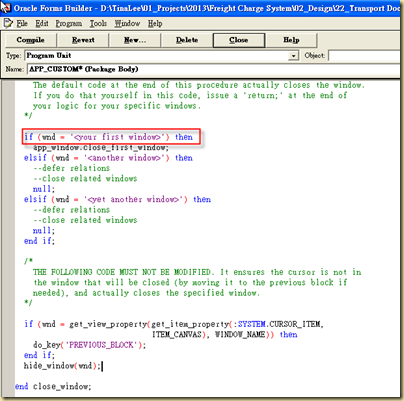The image size is (404, 401).
Task: Click the line "ITEM_CANVAS), WINDOW_NAME)) then"
Action: click(224, 334)
